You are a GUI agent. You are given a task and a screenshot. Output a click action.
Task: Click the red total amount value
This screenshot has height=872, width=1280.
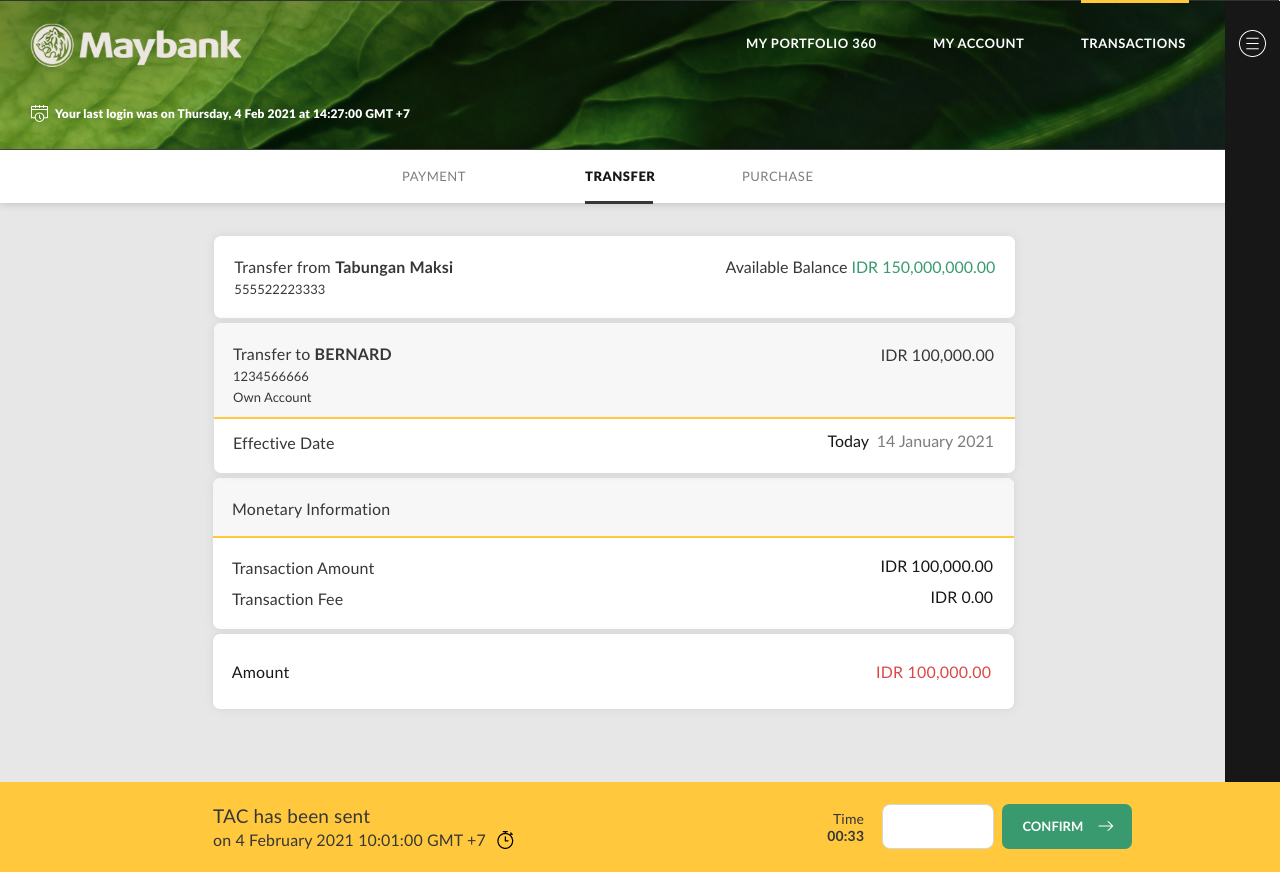(932, 672)
